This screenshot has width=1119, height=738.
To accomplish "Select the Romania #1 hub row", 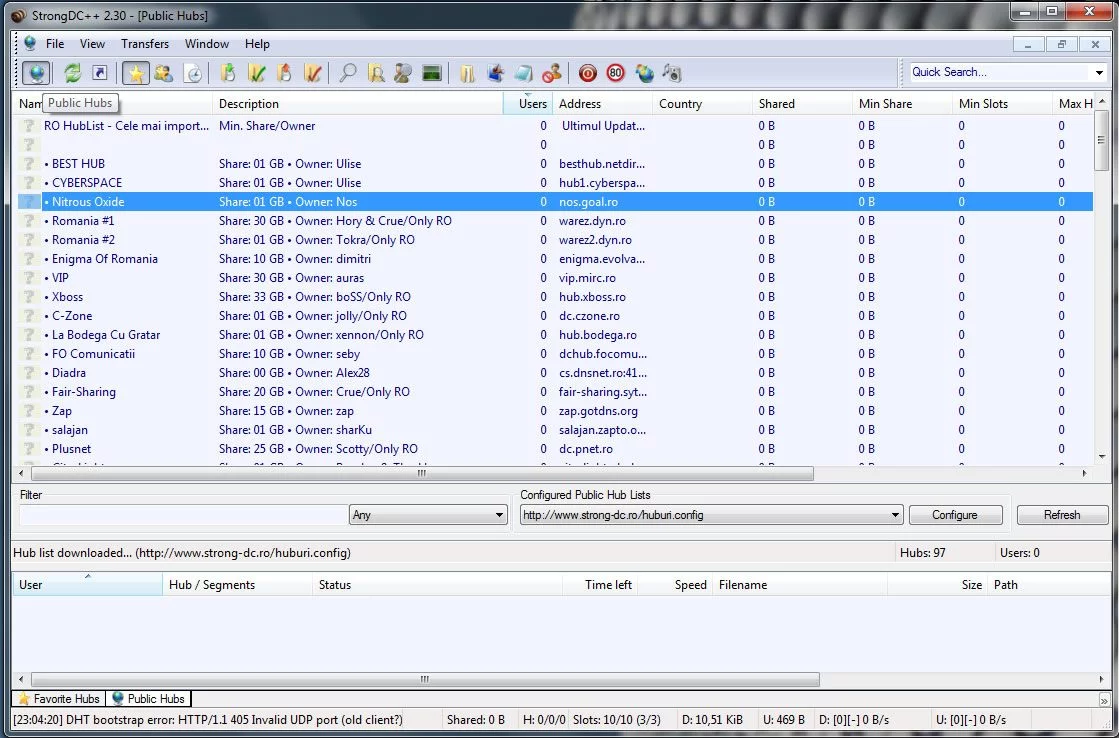I will coord(555,221).
